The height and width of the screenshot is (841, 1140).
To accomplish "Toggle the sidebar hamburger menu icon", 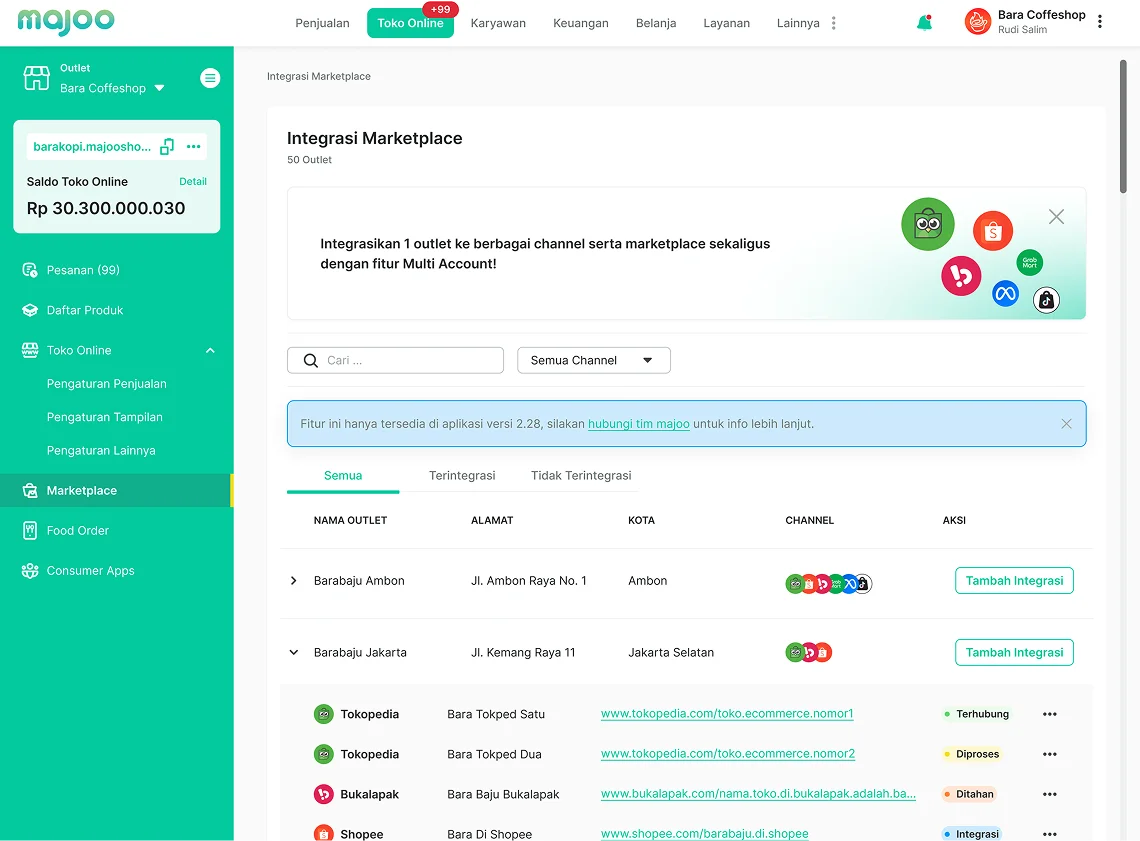I will (210, 78).
